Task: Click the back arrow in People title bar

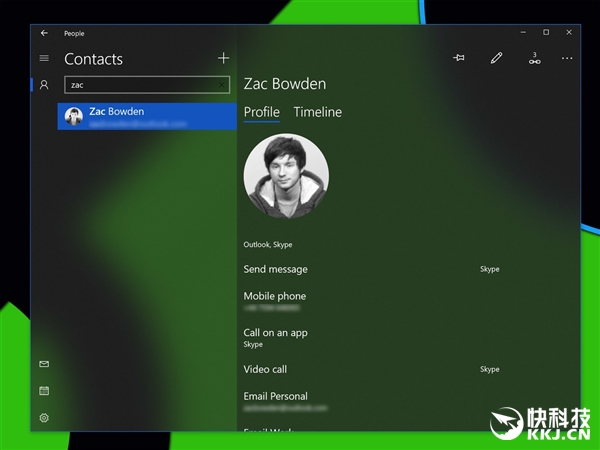Action: pos(44,33)
